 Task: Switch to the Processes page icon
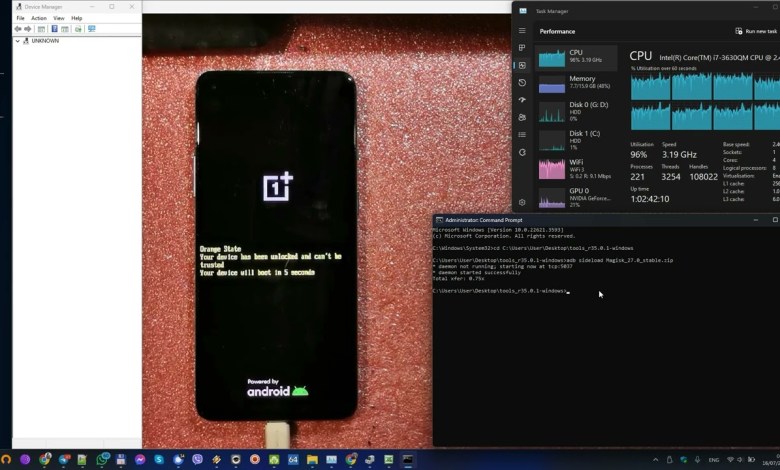(x=522, y=48)
